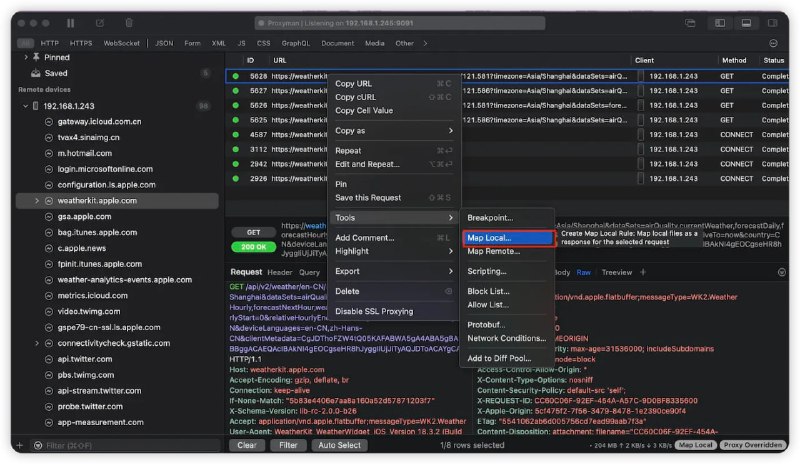Image resolution: width=800 pixels, height=464 pixels.
Task: Sort by the Client column header
Action: (x=644, y=60)
